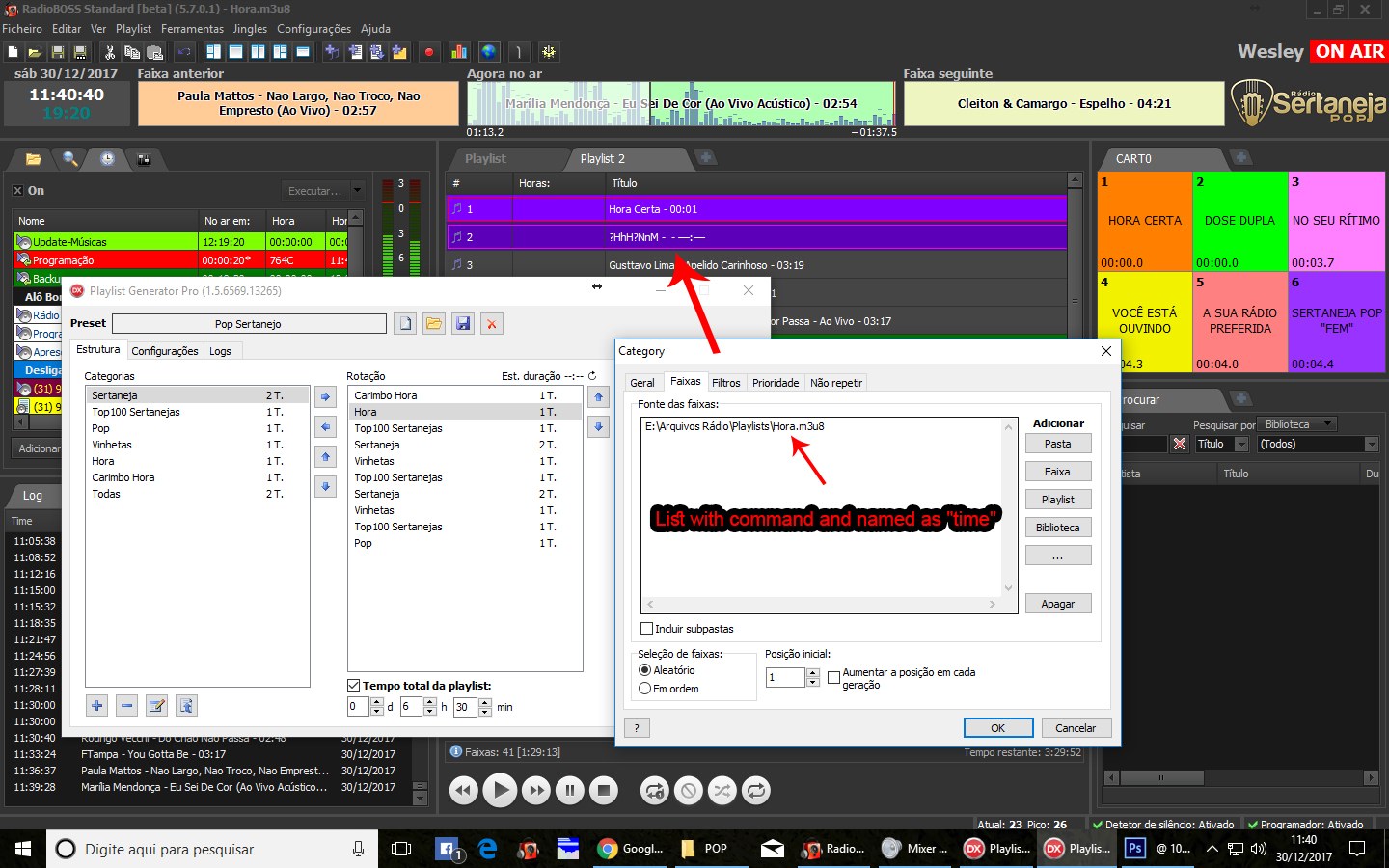Click the globe broadcast icon in the toolbar

(489, 52)
